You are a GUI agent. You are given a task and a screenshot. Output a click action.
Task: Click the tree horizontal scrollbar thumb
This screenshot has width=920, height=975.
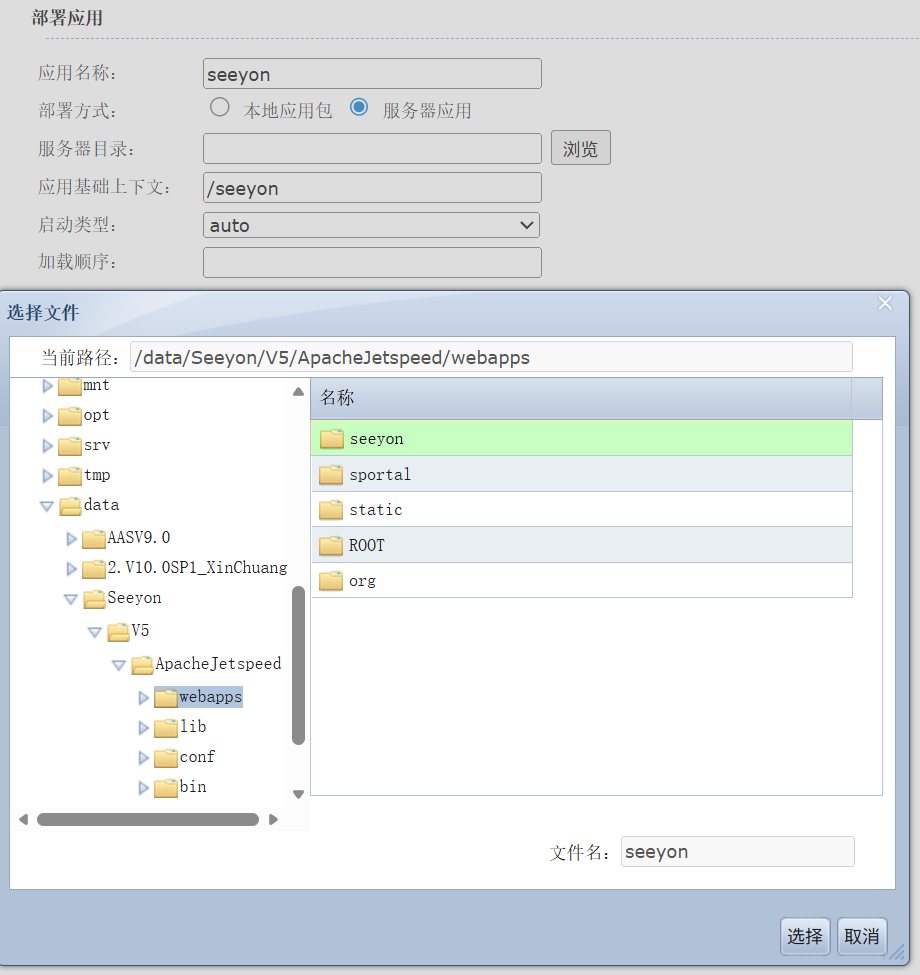tap(148, 820)
